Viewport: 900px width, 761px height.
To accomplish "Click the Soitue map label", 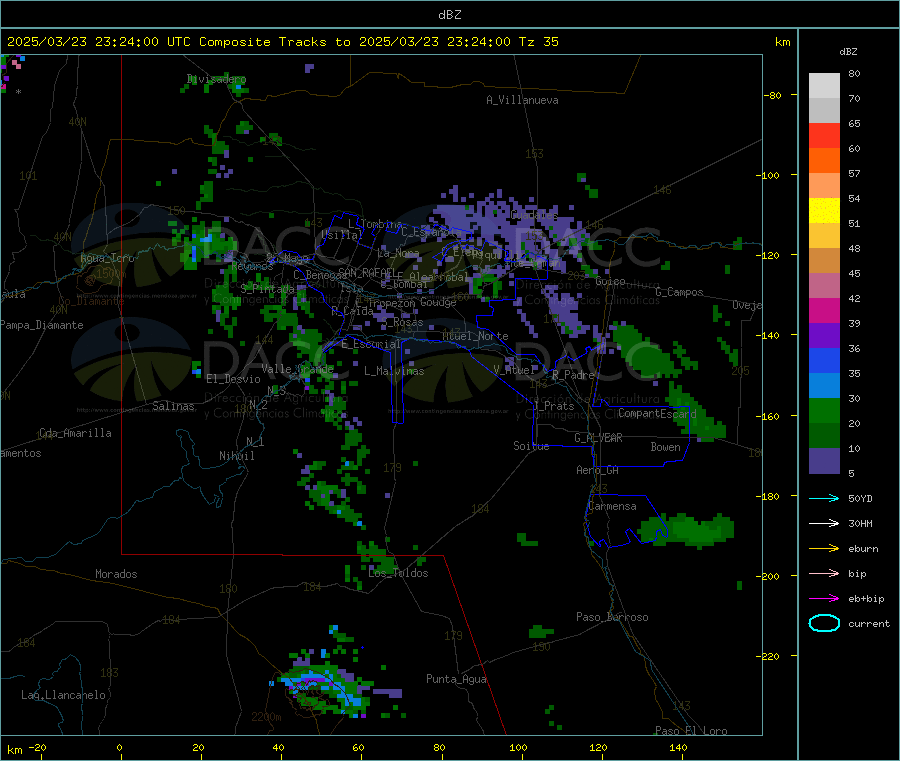I will (531, 446).
